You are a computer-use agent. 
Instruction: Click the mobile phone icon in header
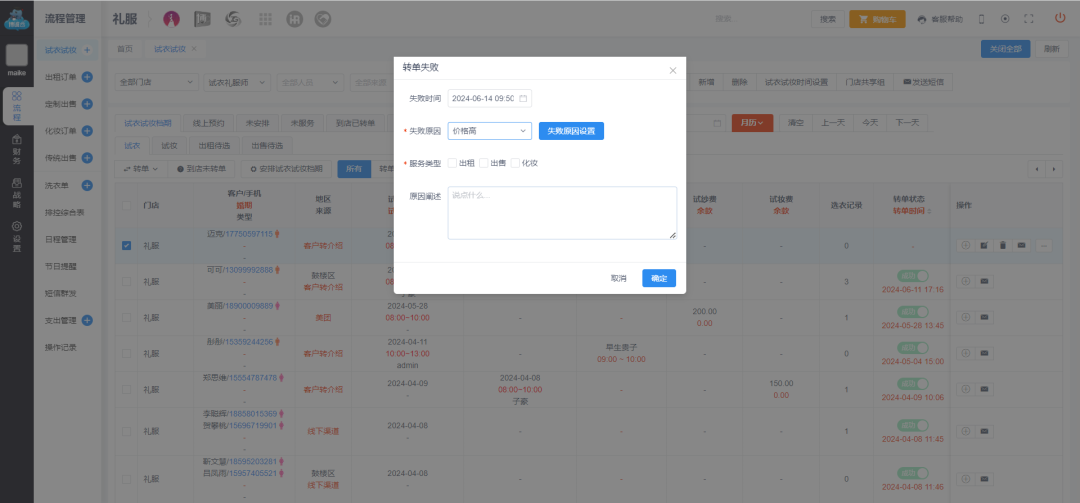coord(982,19)
